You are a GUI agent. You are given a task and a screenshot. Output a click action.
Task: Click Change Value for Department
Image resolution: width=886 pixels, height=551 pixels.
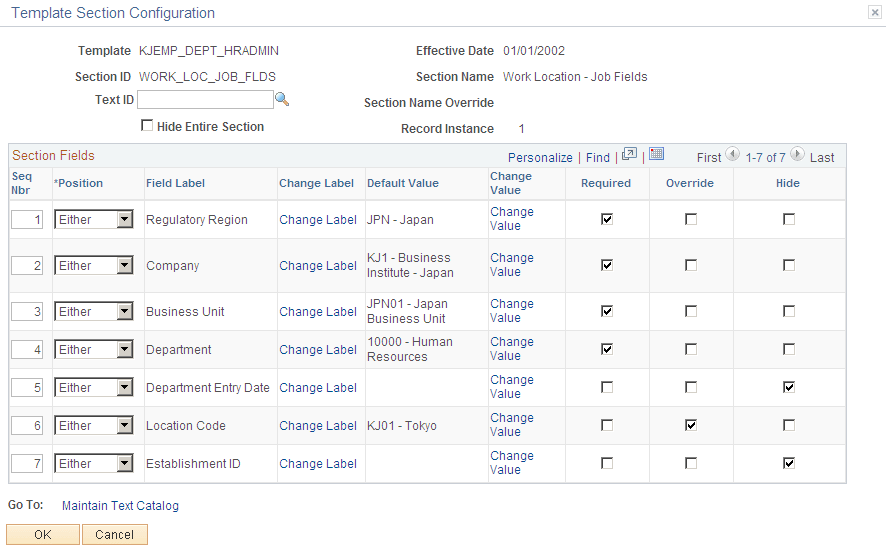[512, 349]
